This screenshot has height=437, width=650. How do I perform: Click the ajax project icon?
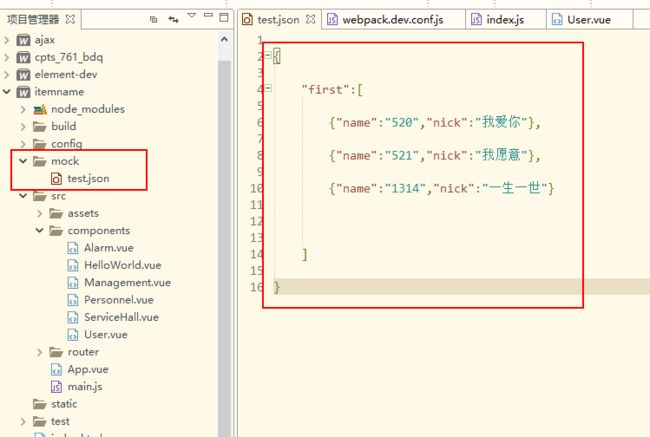click(23, 40)
